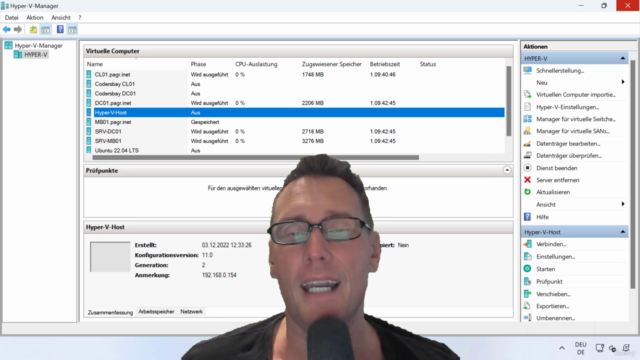Click Umbenennen rename action
The height and width of the screenshot is (360, 640).
556,318
